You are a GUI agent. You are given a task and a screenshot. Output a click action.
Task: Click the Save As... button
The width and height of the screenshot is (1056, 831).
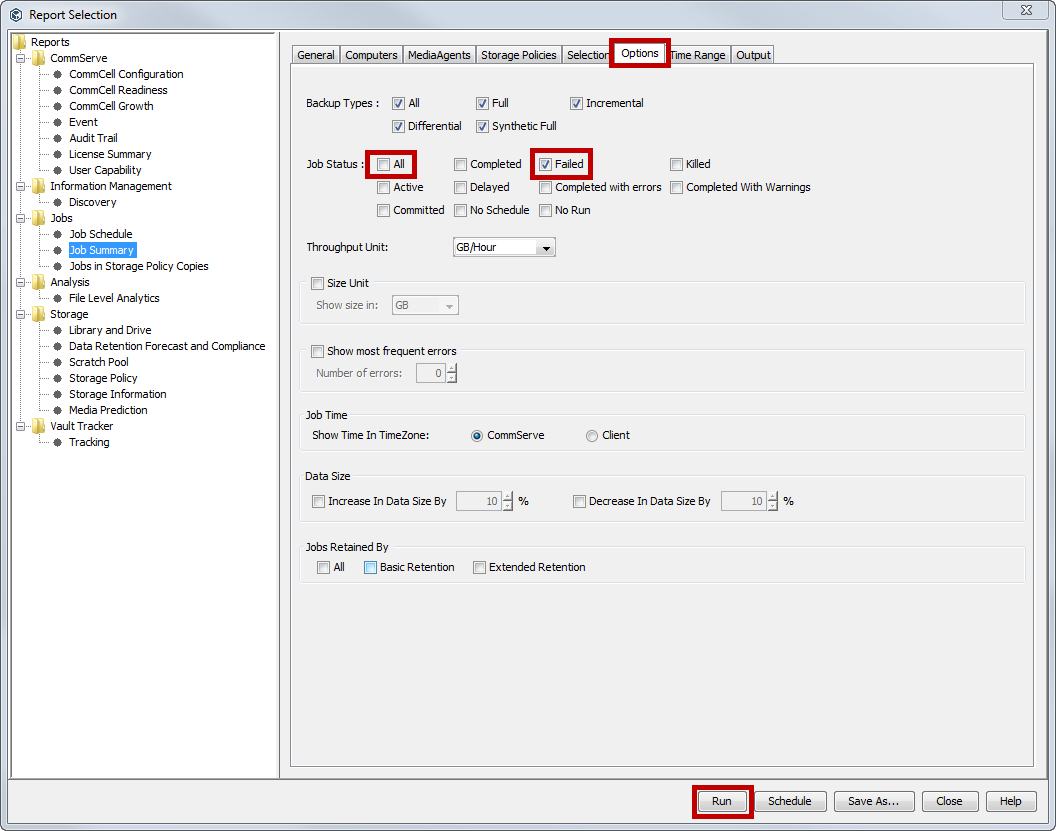(x=873, y=801)
